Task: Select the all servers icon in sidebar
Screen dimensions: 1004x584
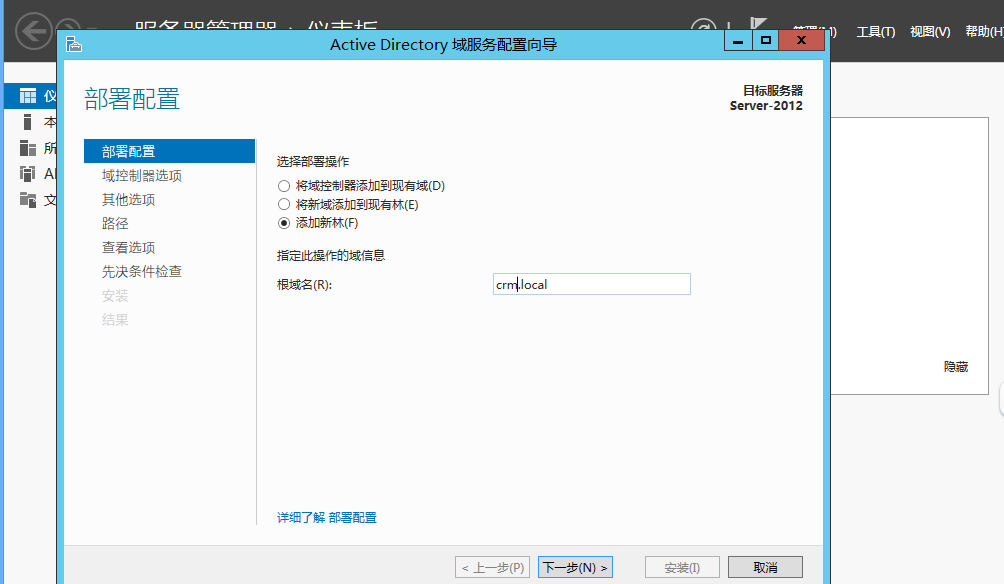Action: [x=28, y=148]
